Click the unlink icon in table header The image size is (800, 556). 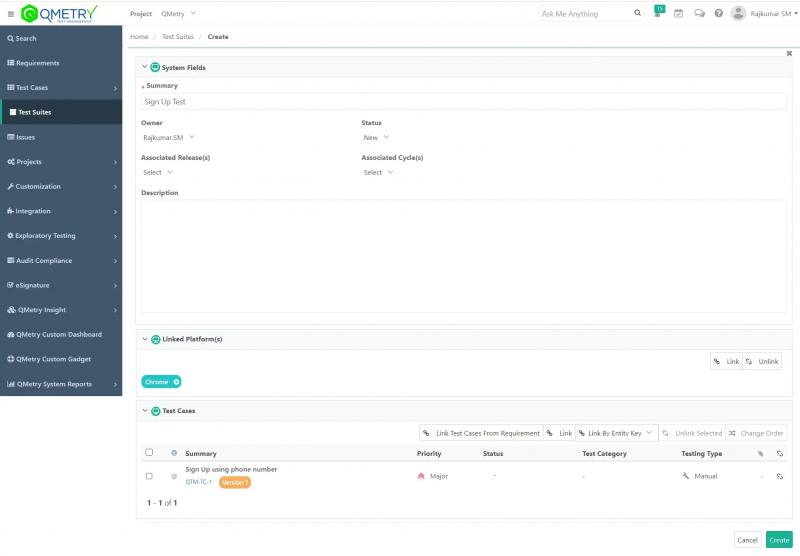tap(780, 453)
